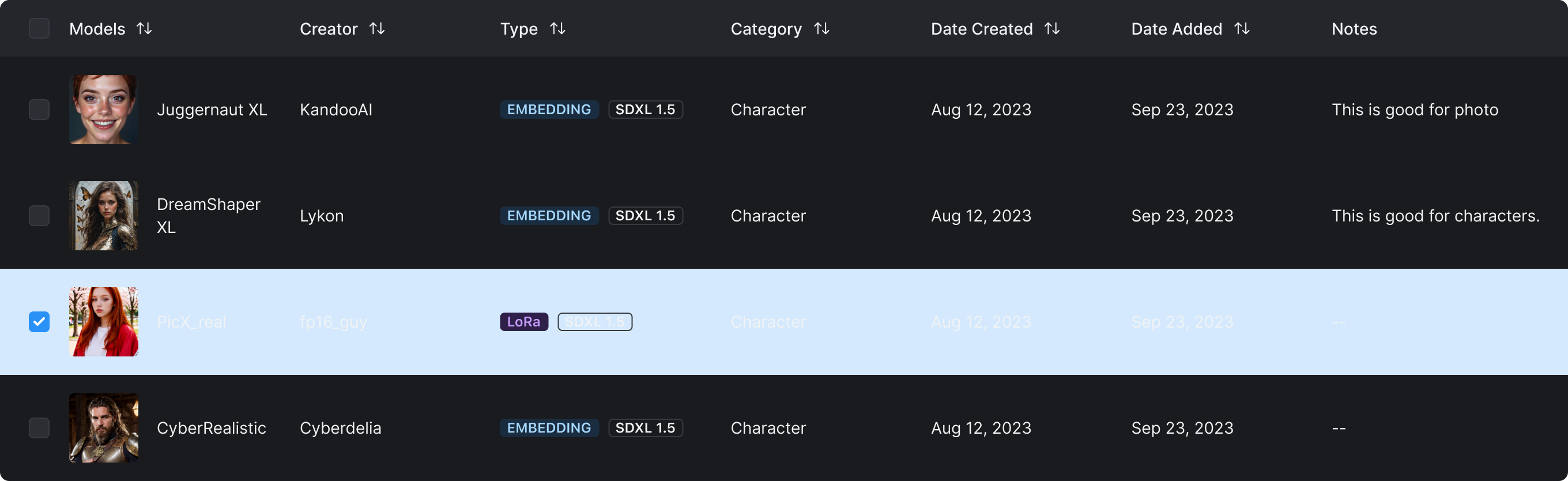The width and height of the screenshot is (1568, 481).
Task: Open the KandooAI creator link
Action: (336, 110)
